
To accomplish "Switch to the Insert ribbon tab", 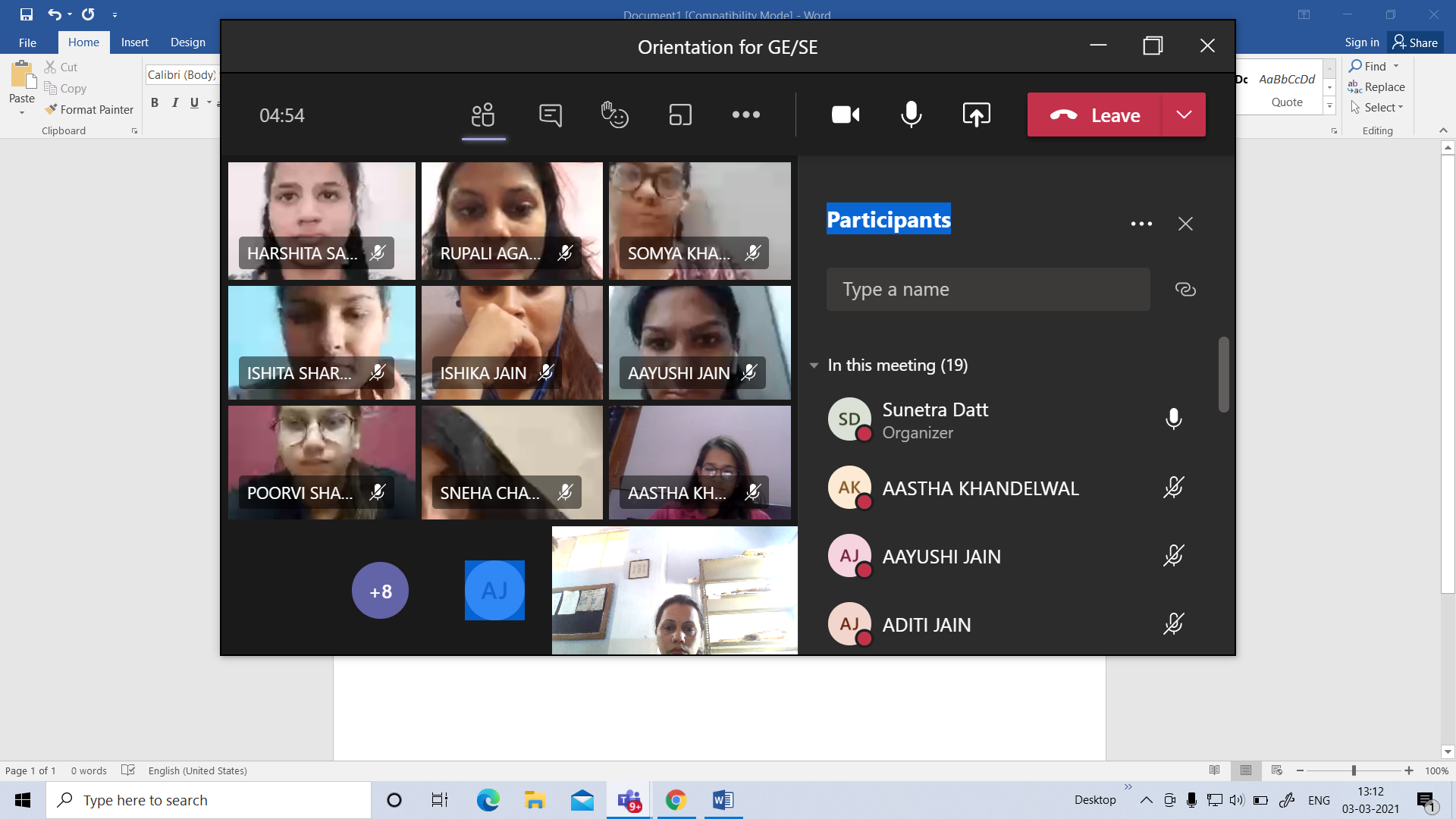I will point(134,42).
